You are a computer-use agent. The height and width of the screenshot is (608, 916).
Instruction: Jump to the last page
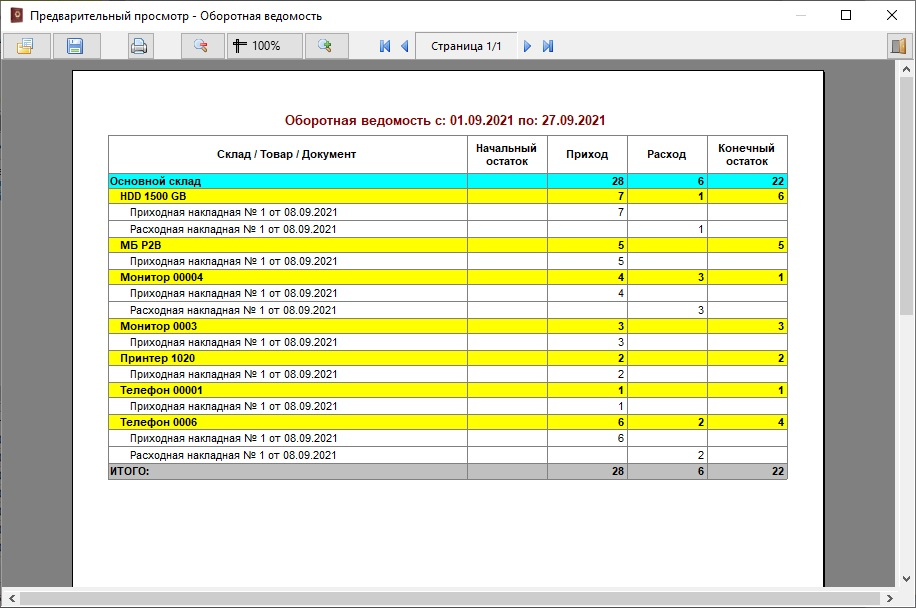pyautogui.click(x=547, y=46)
